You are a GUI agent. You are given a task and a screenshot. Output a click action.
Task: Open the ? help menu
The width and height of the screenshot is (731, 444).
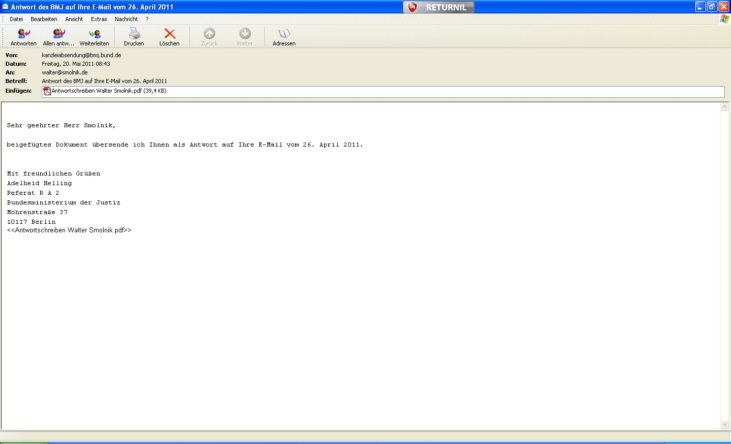point(147,19)
